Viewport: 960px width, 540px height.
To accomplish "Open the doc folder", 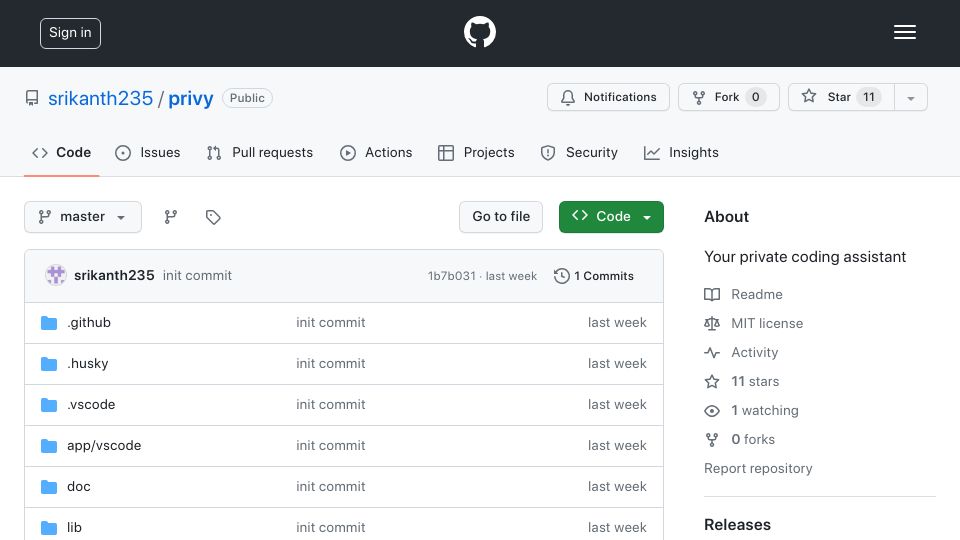I will [78, 487].
